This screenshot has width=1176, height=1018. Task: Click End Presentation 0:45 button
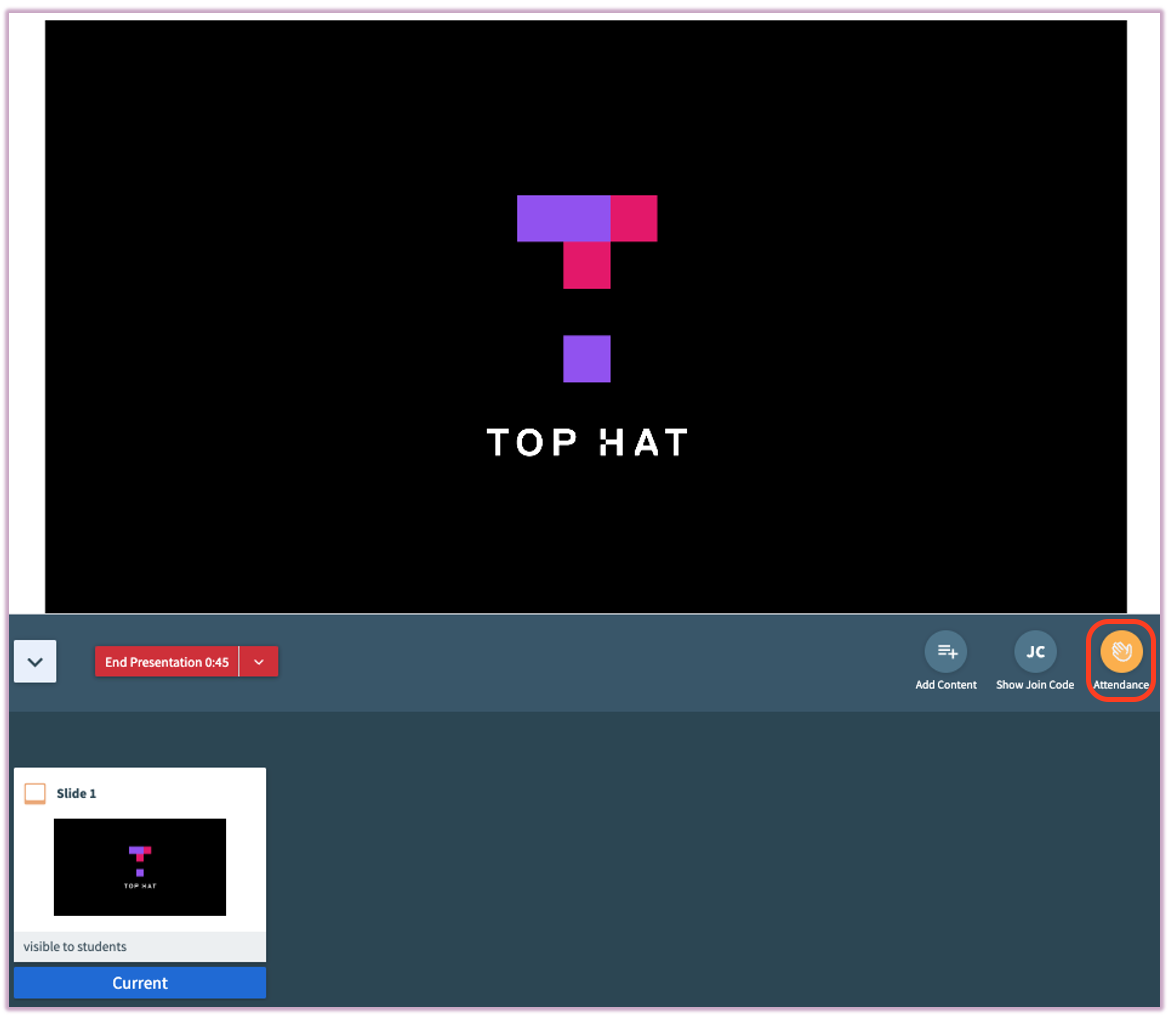[x=167, y=662]
